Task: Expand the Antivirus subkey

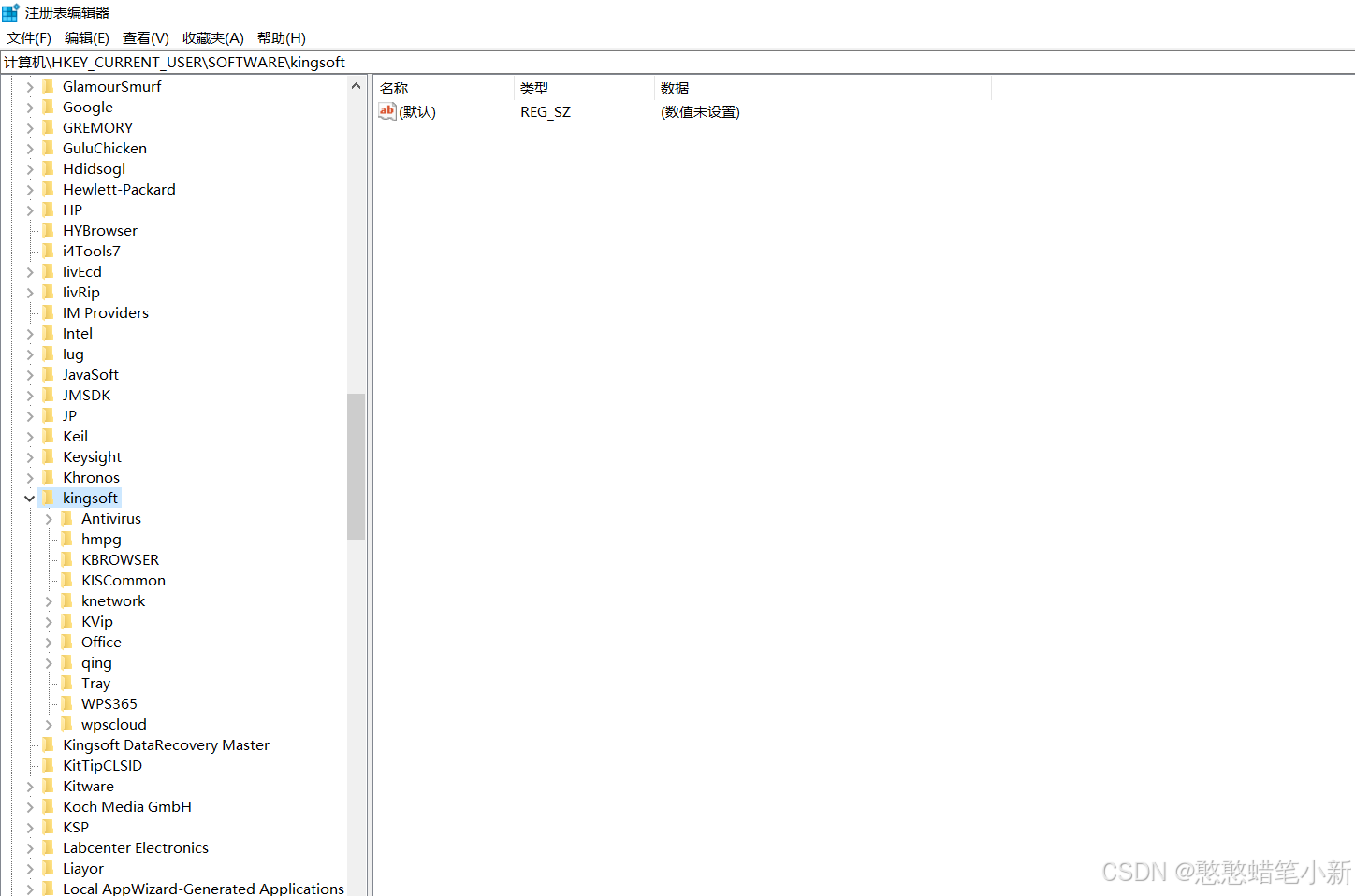Action: [x=49, y=519]
